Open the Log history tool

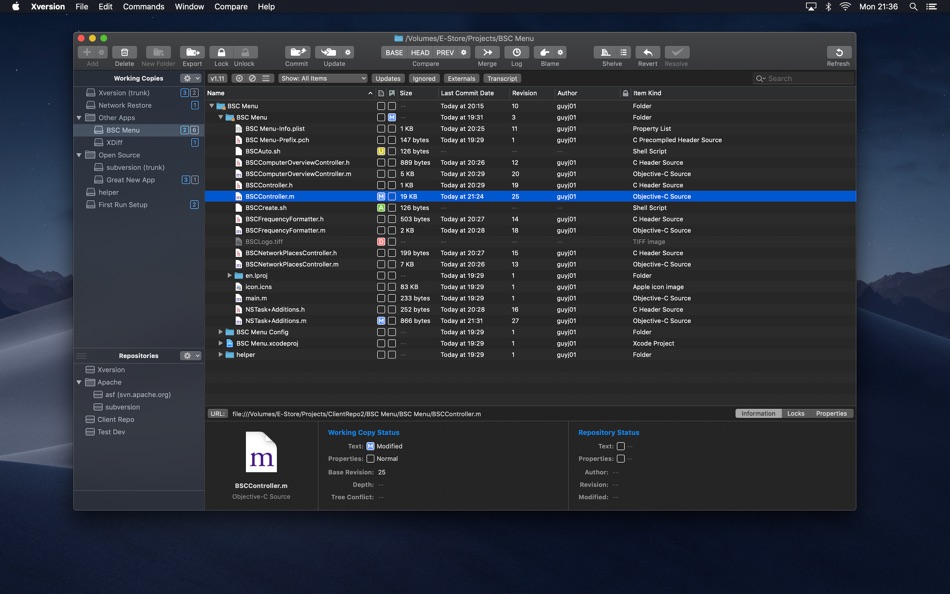(x=516, y=52)
